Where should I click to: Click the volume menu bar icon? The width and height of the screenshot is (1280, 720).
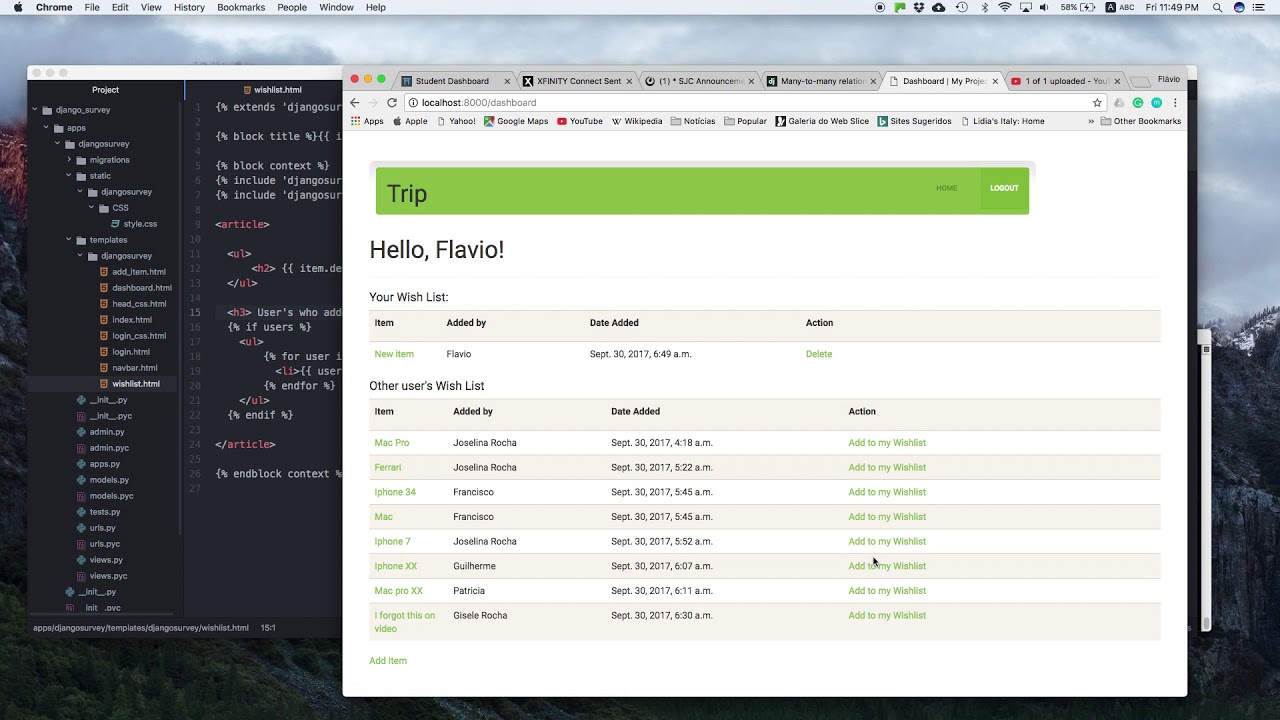[x=1044, y=7]
